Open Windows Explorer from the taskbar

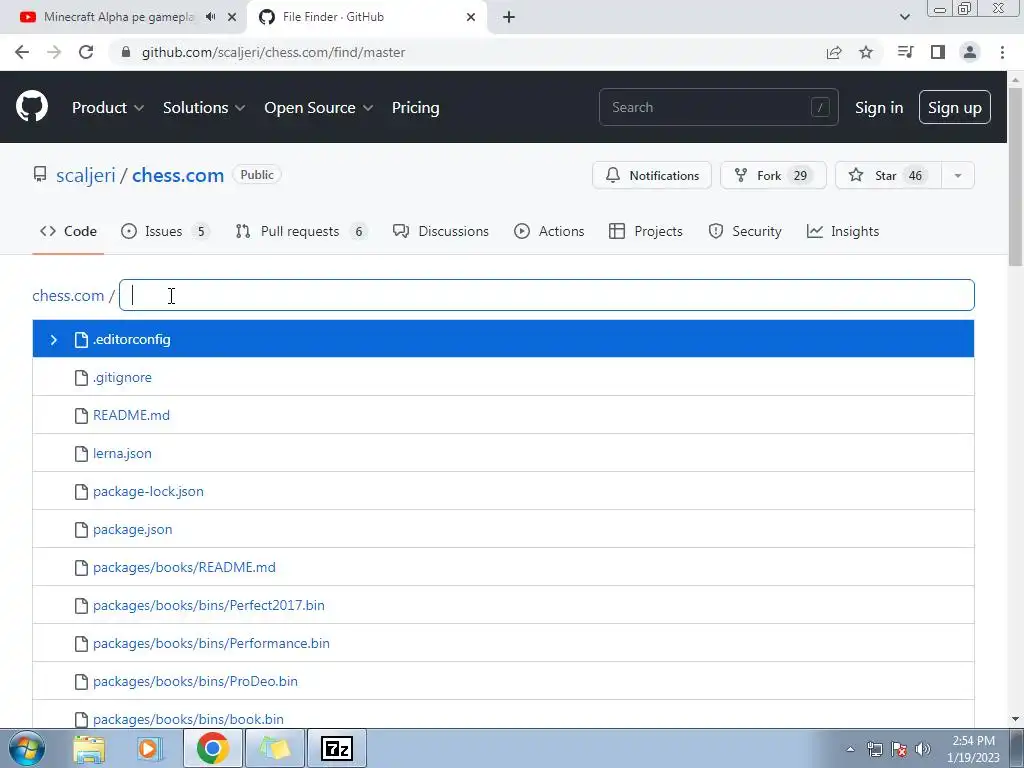pyautogui.click(x=89, y=748)
